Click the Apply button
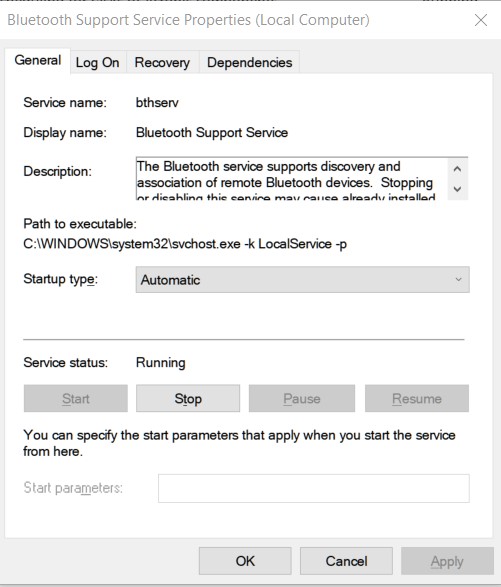 (x=447, y=561)
